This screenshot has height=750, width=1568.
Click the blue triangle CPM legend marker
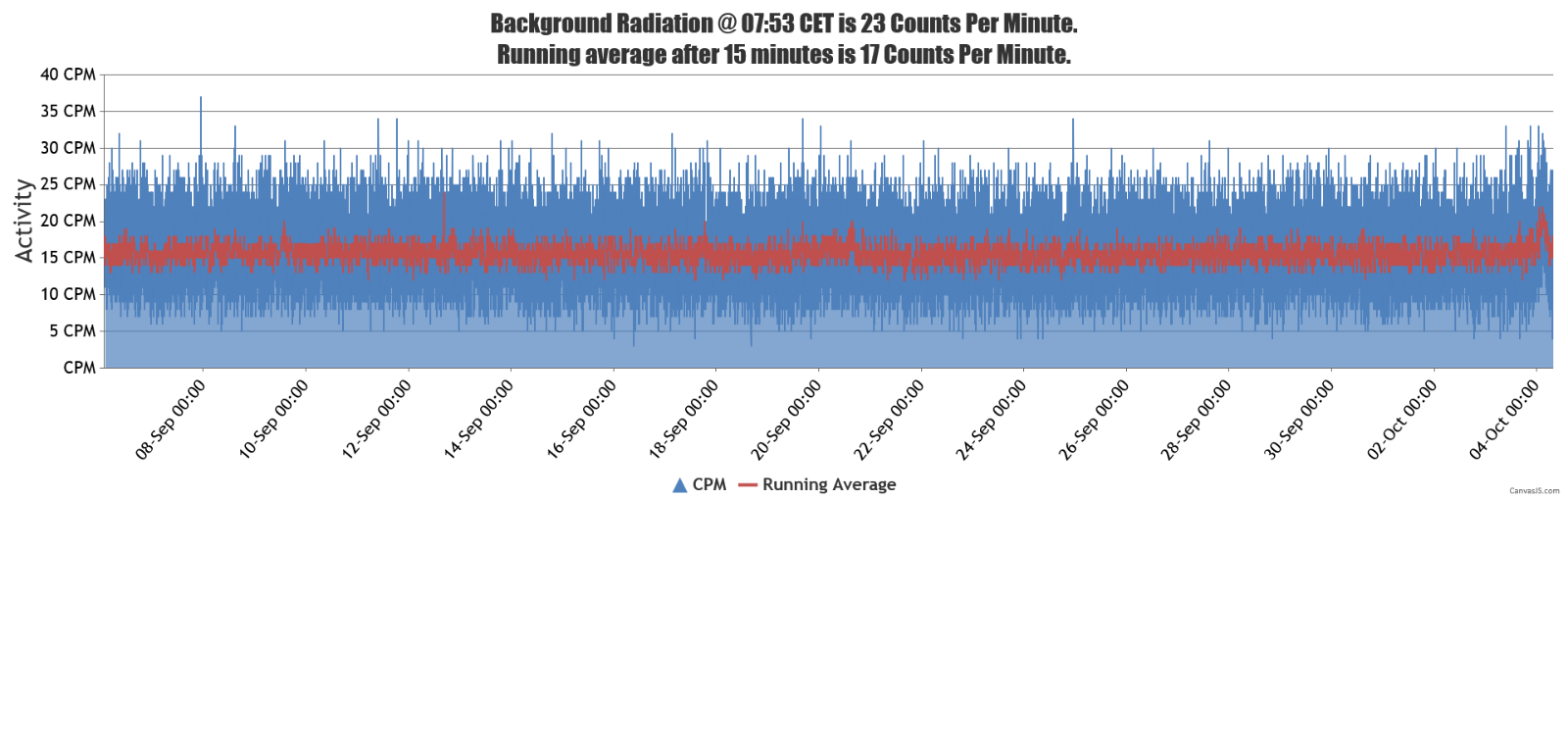pyautogui.click(x=679, y=485)
